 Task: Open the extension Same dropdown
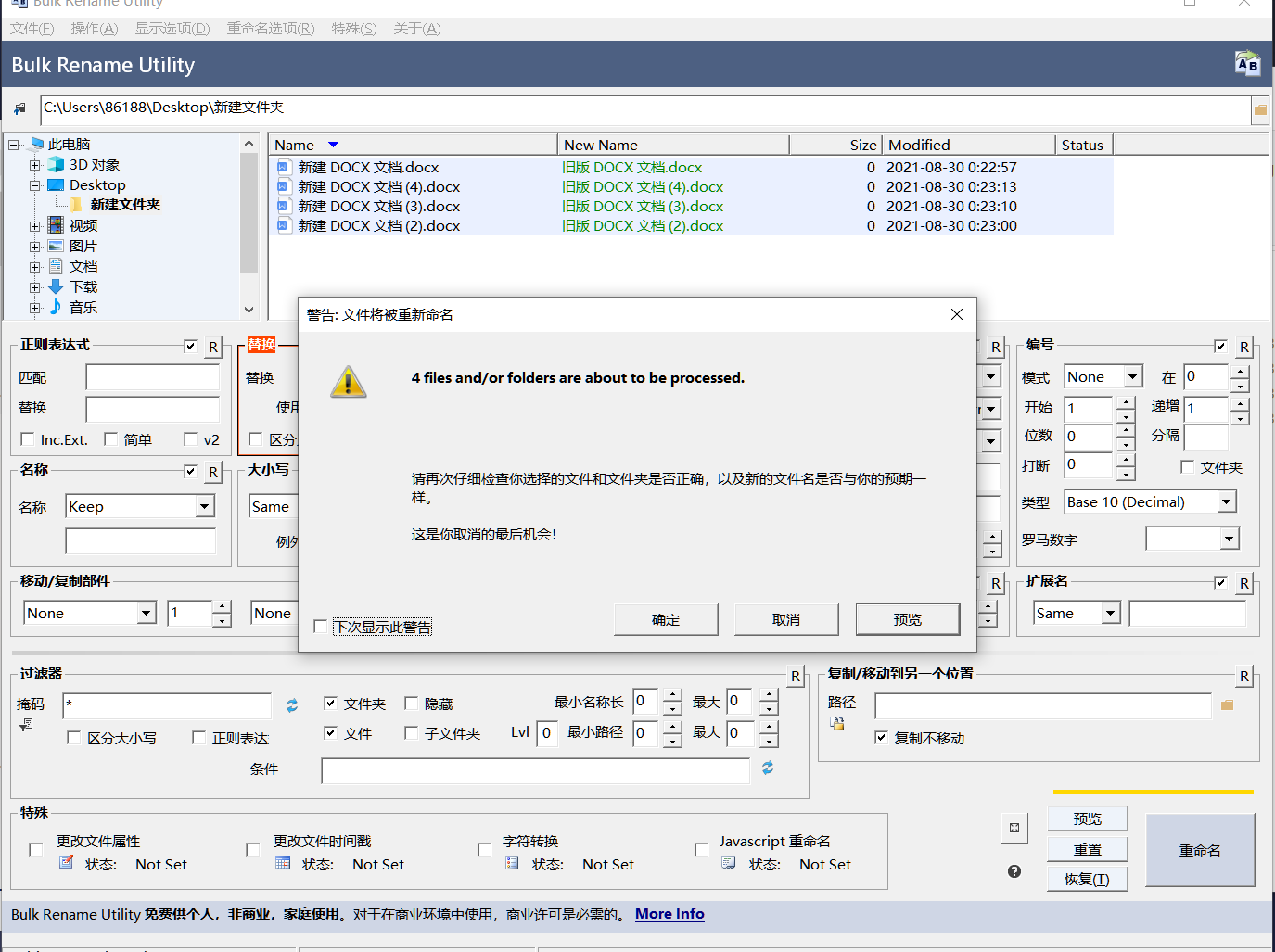pos(1110,613)
